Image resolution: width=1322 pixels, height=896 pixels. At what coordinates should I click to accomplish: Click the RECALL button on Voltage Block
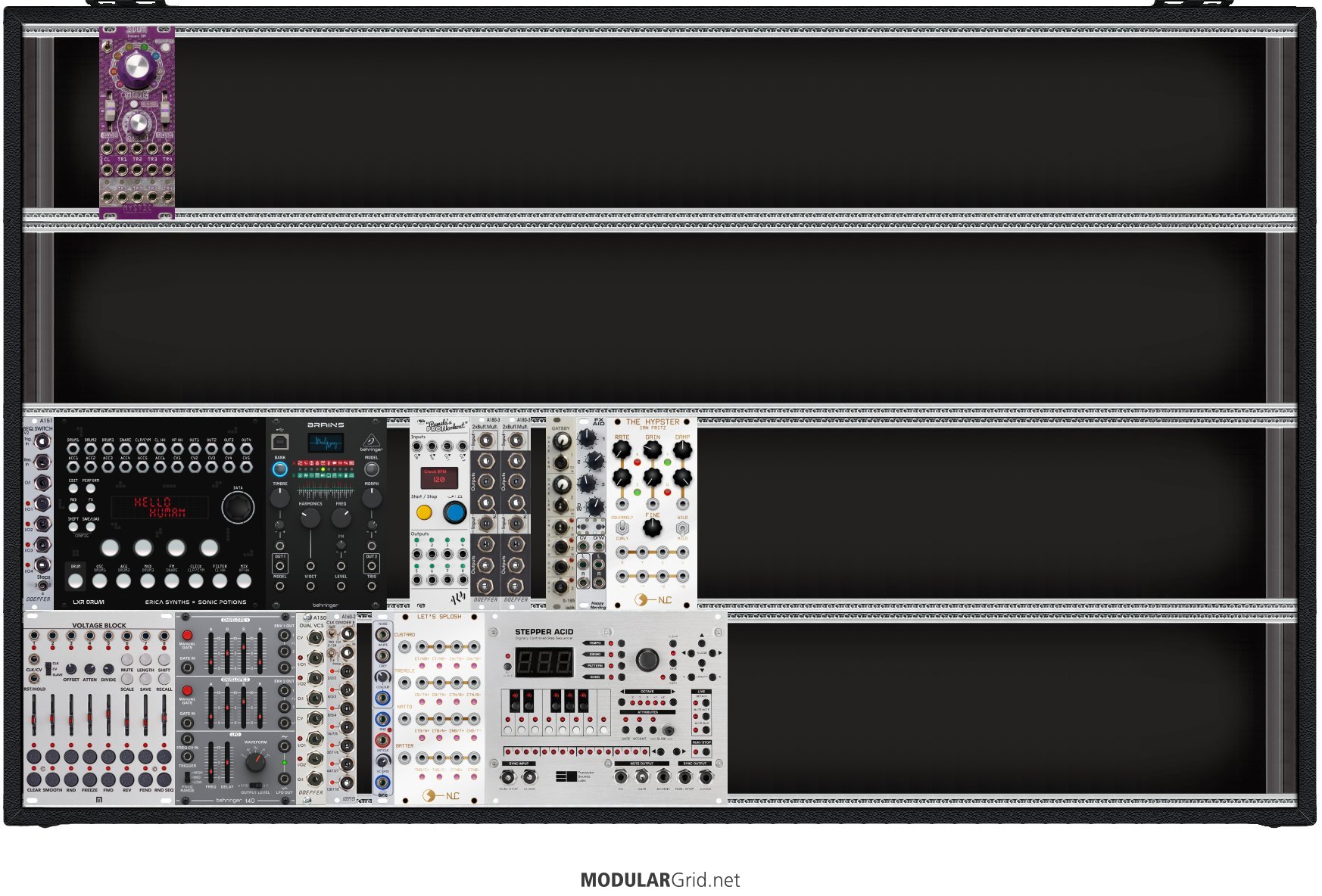point(164,680)
